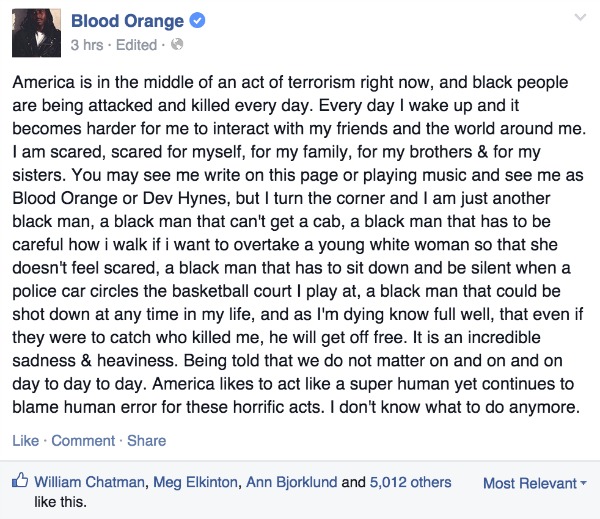View edit history via the Edited label
600x519 pixels.
point(137,45)
